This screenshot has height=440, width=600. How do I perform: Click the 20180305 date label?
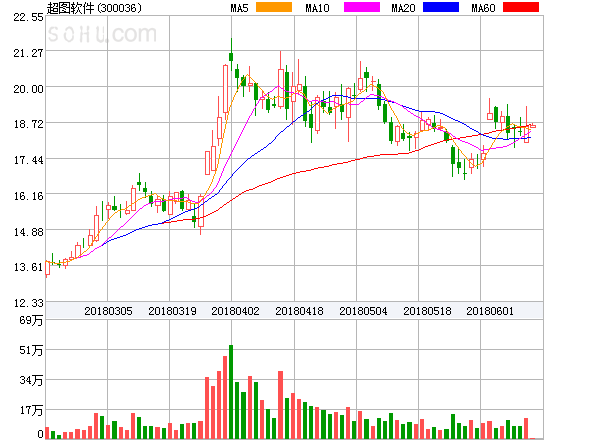(108, 311)
